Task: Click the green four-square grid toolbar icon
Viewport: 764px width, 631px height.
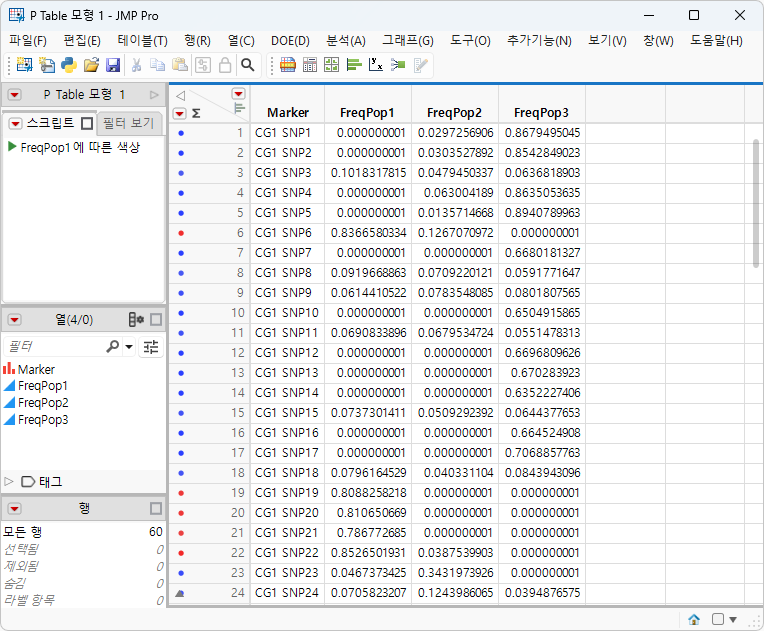Action: pyautogui.click(x=331, y=65)
